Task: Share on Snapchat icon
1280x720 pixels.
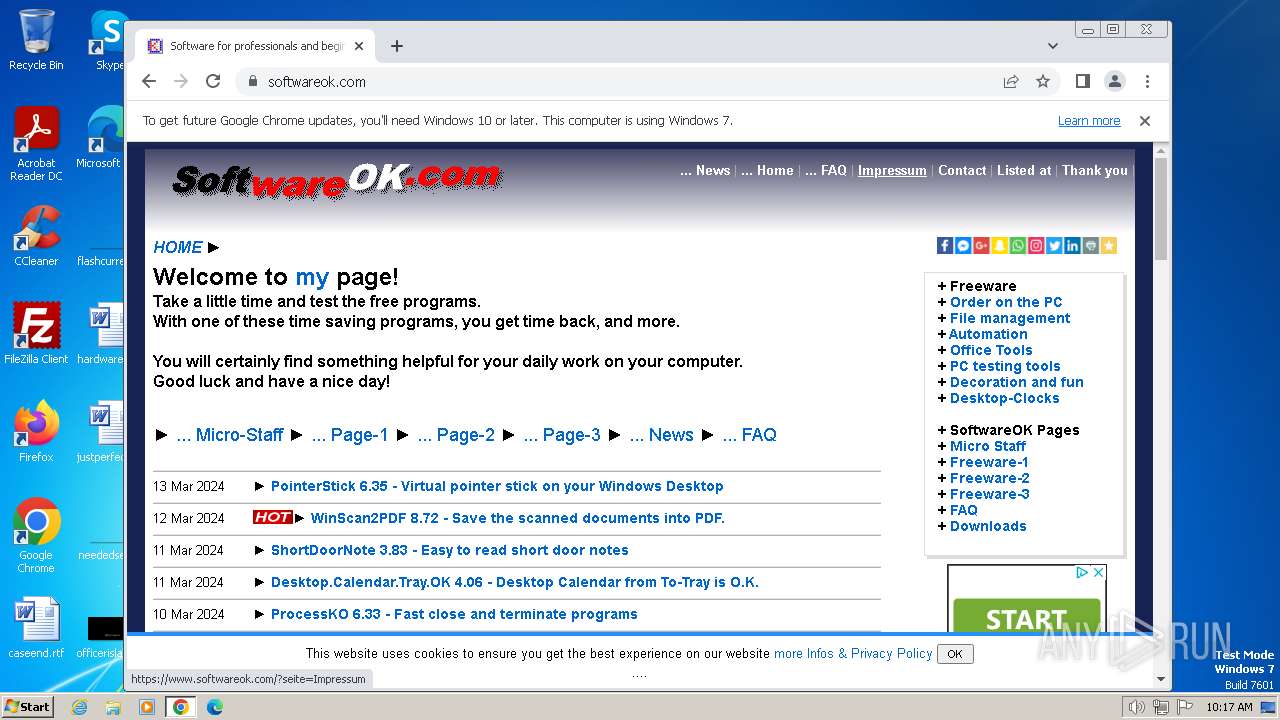Action: [999, 245]
